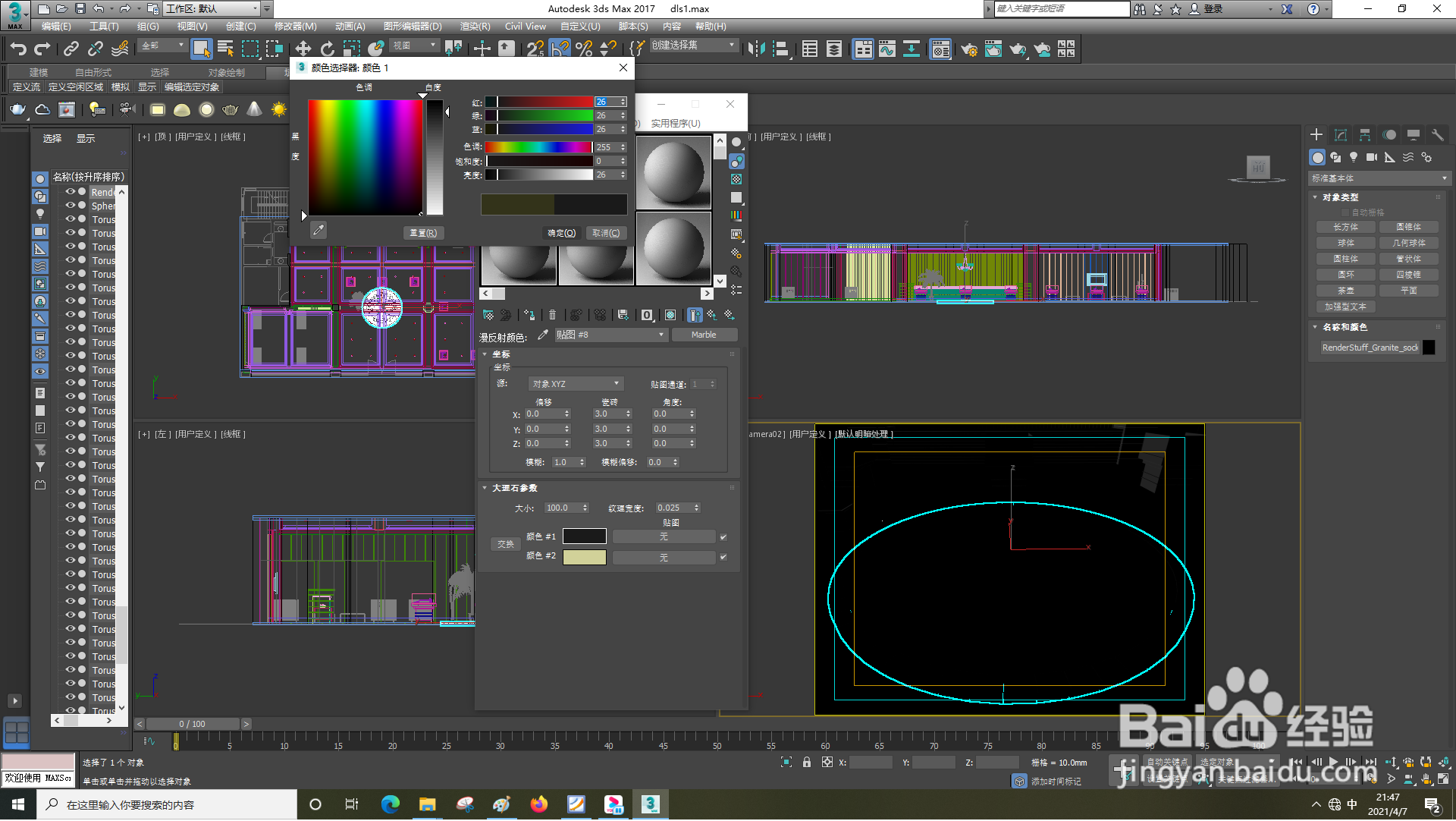
Task: Open the 对象 XYZ source dropdown
Action: pos(576,384)
